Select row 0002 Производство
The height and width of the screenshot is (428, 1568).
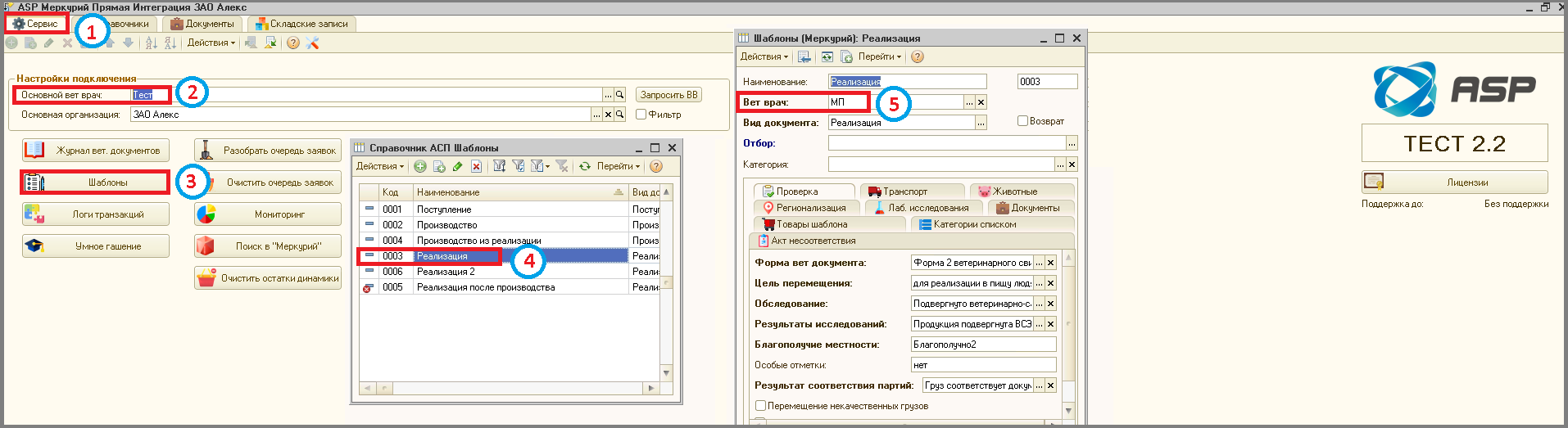(510, 225)
